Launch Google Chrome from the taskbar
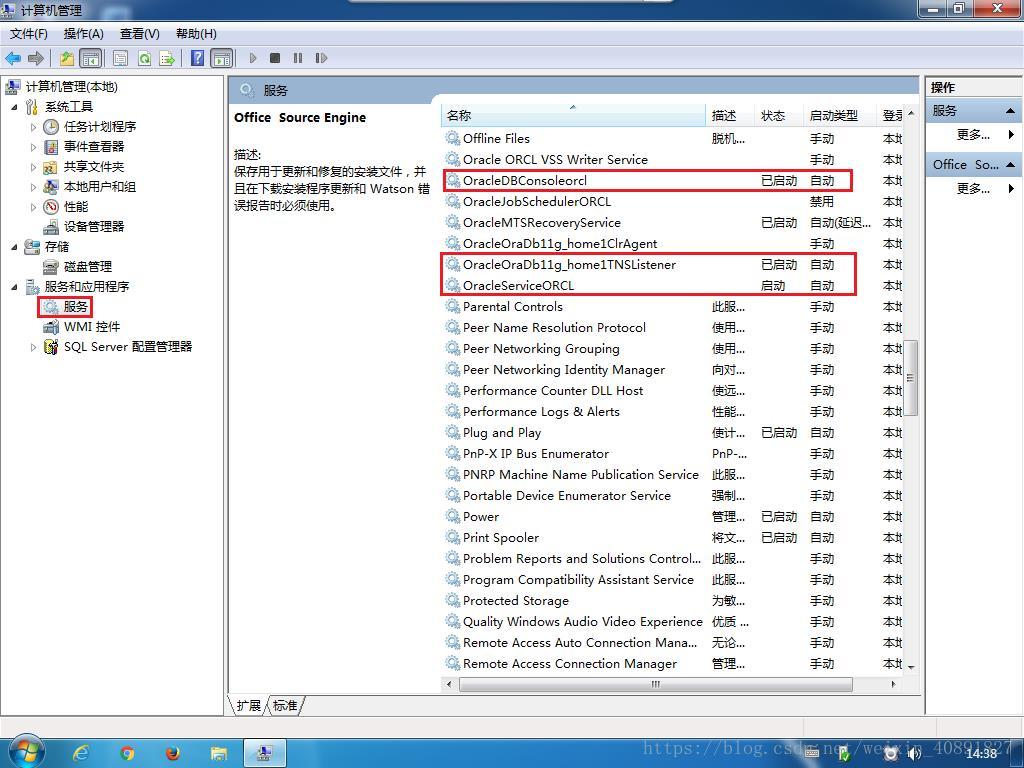 click(x=127, y=754)
